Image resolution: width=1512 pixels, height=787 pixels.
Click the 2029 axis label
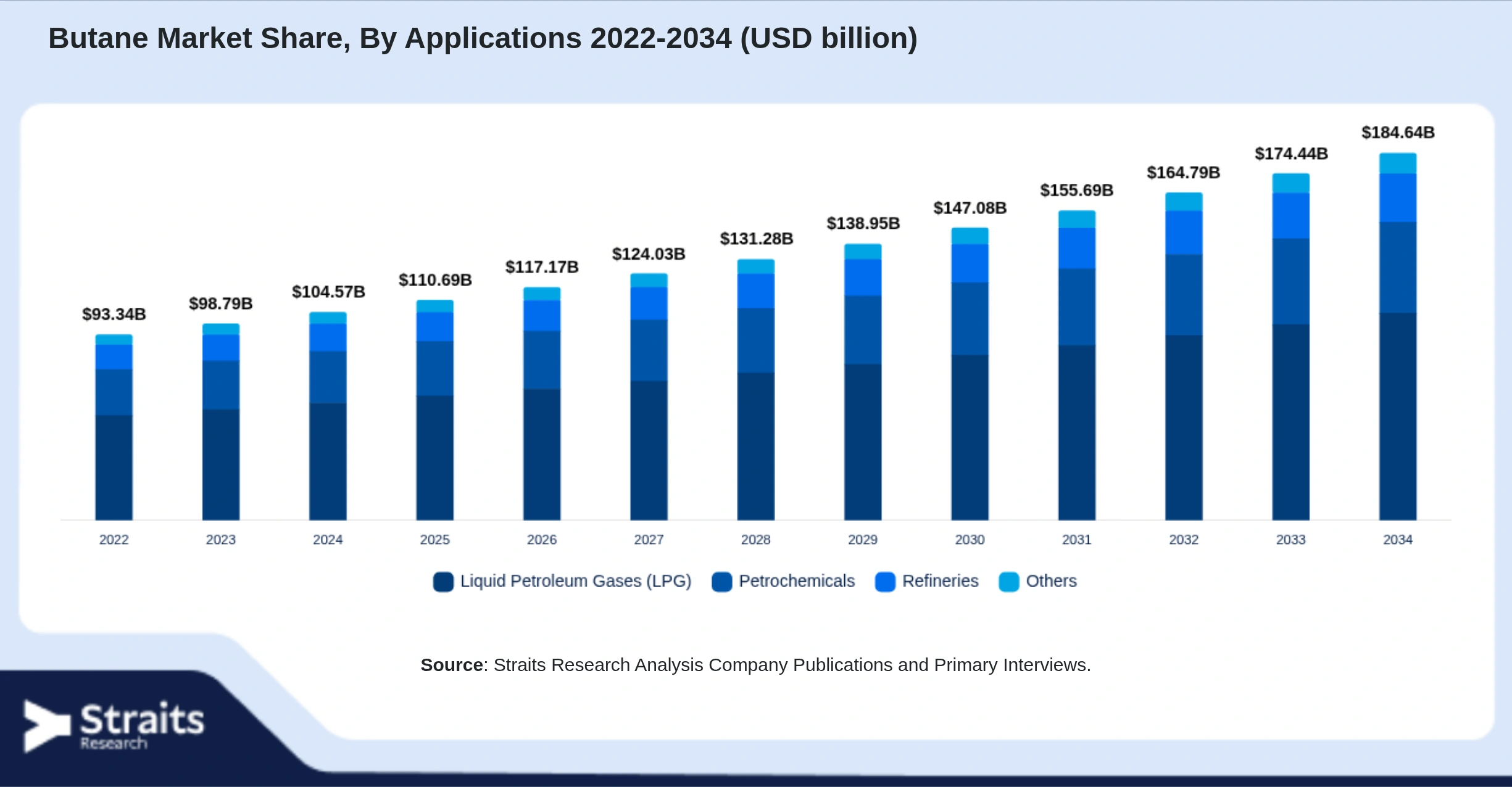click(863, 540)
